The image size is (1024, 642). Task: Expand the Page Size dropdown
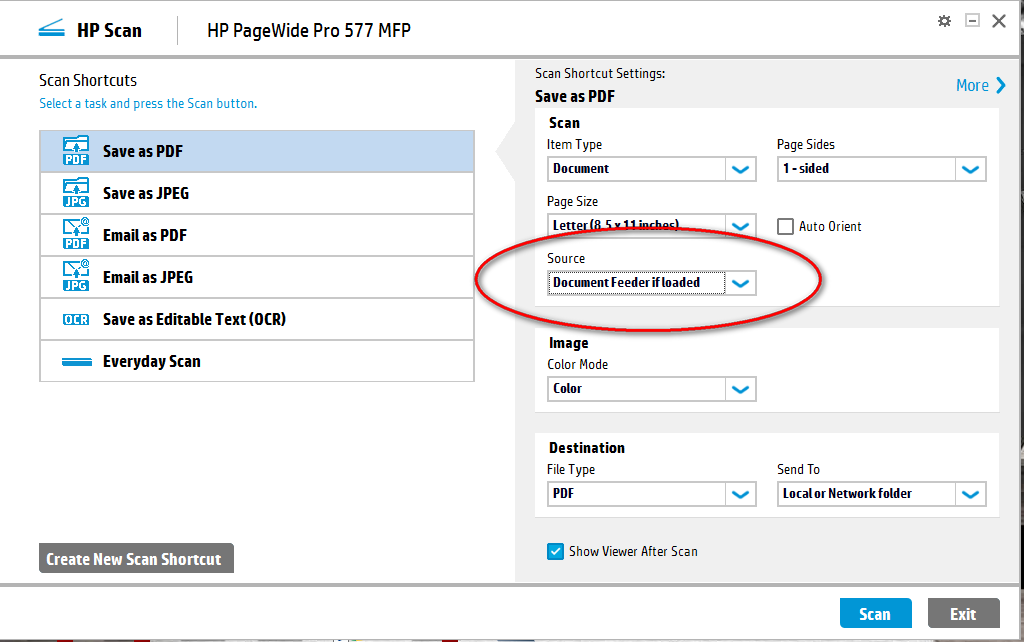click(x=741, y=226)
